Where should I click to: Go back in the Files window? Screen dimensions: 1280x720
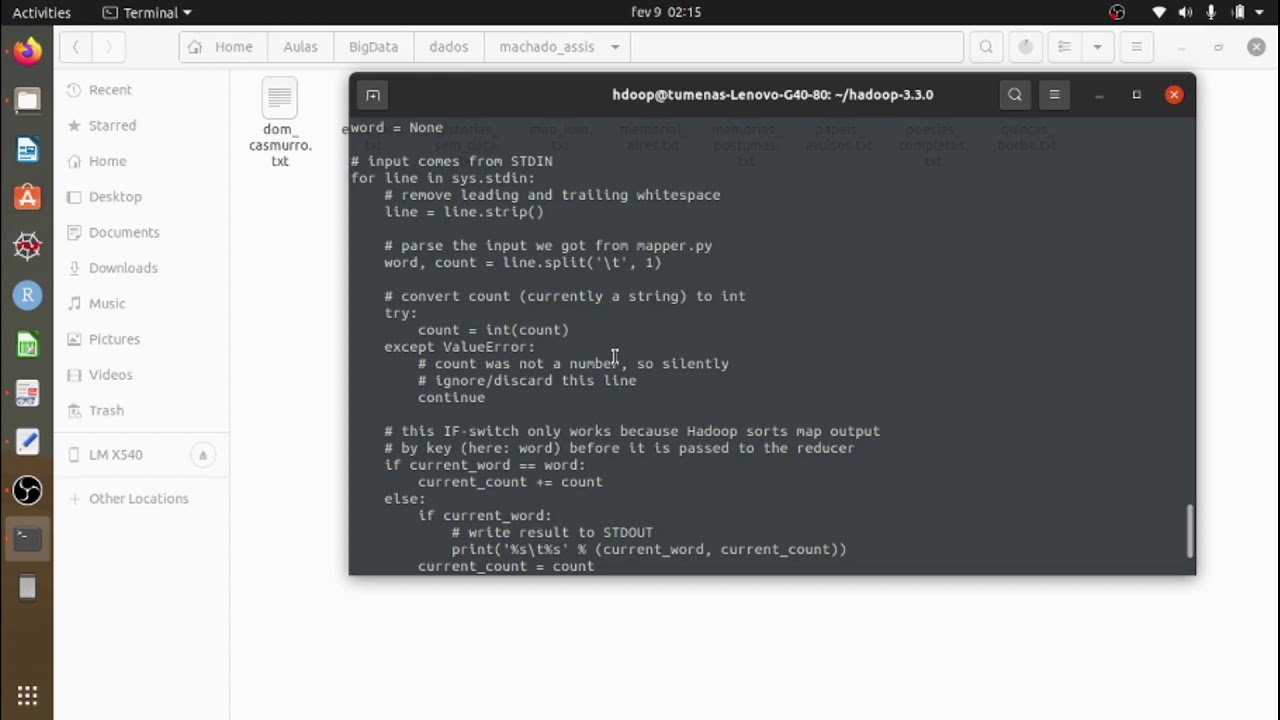(x=75, y=47)
